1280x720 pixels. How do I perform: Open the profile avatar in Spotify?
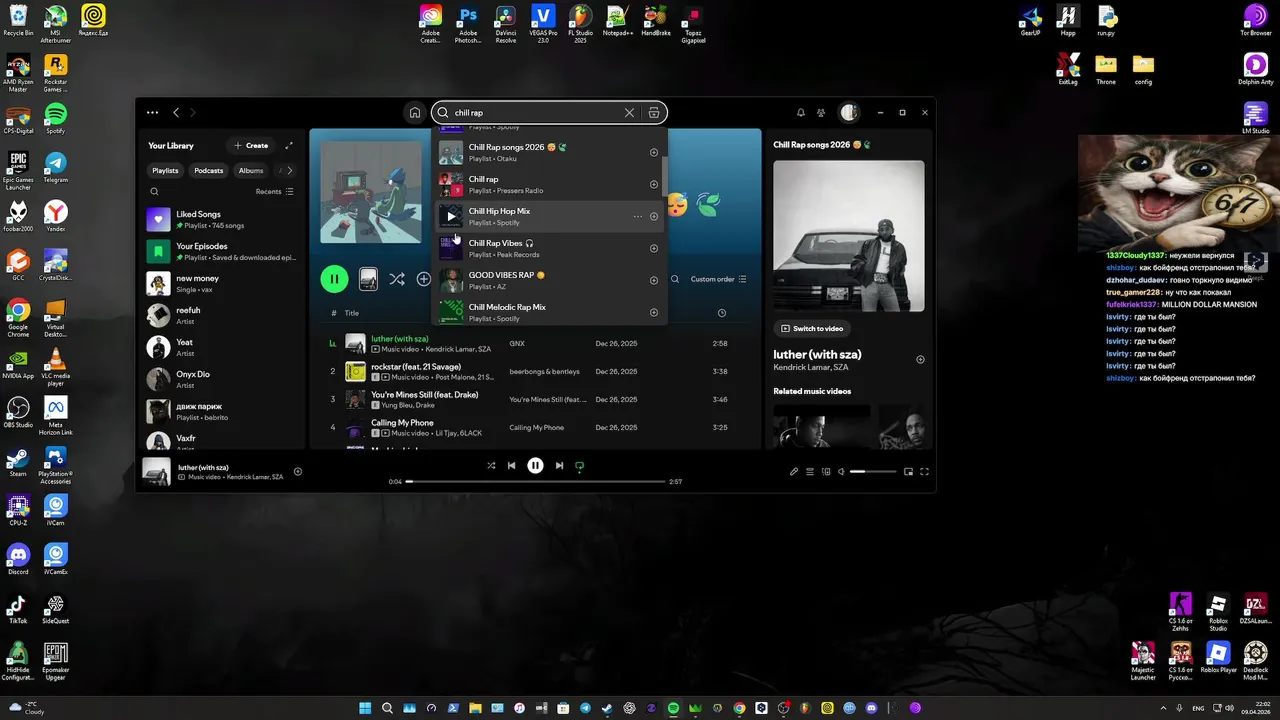pyautogui.click(x=849, y=113)
